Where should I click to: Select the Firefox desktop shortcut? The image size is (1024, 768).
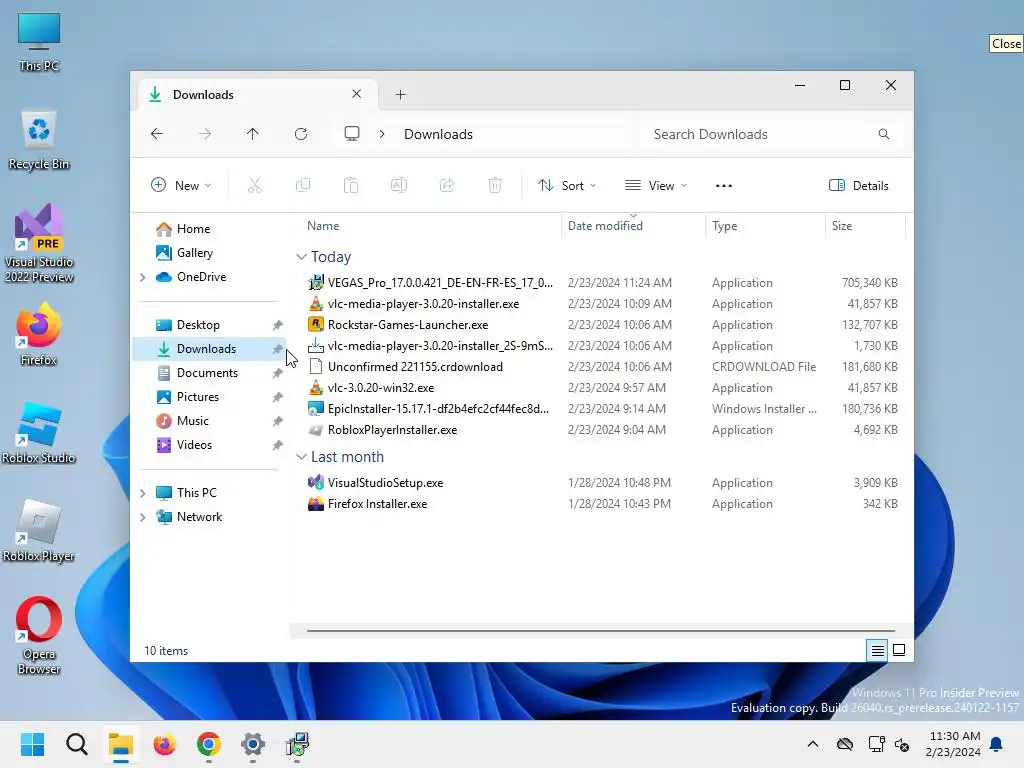coord(39,334)
